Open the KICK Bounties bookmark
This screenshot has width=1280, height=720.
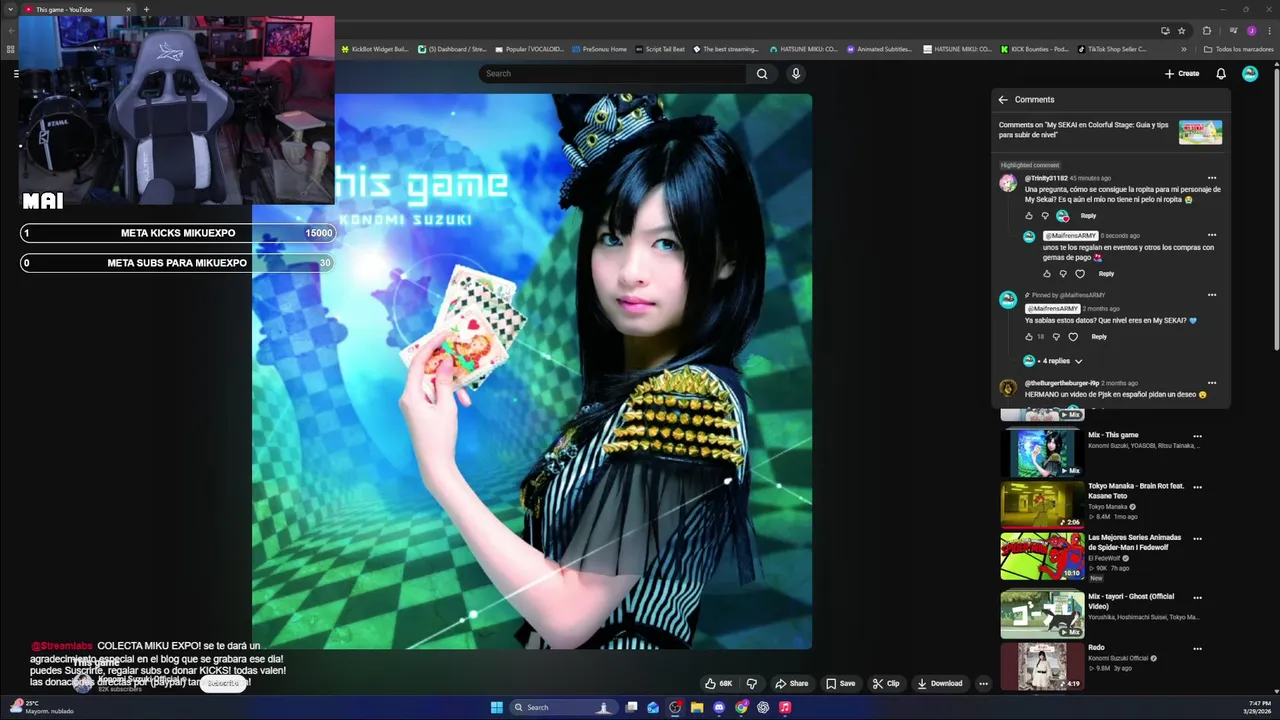(x=1034, y=49)
